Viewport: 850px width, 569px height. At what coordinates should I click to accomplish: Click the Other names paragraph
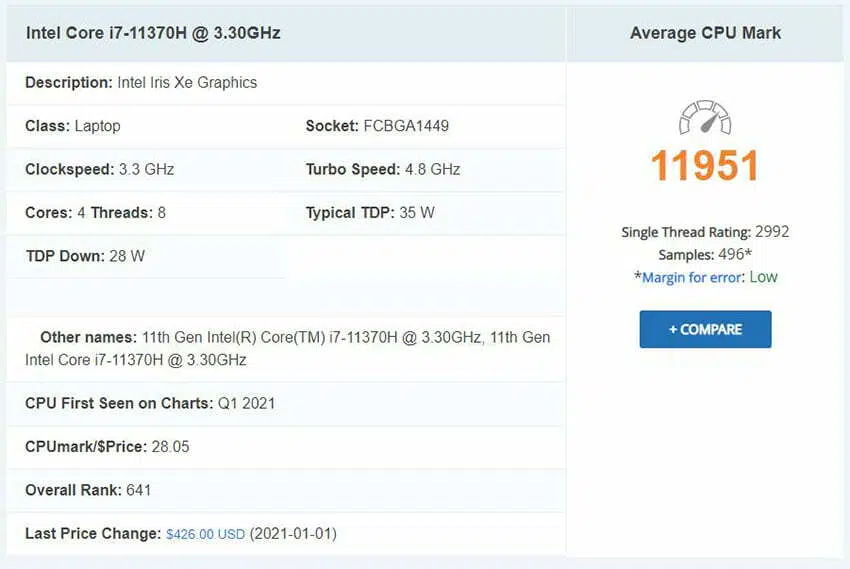287,348
